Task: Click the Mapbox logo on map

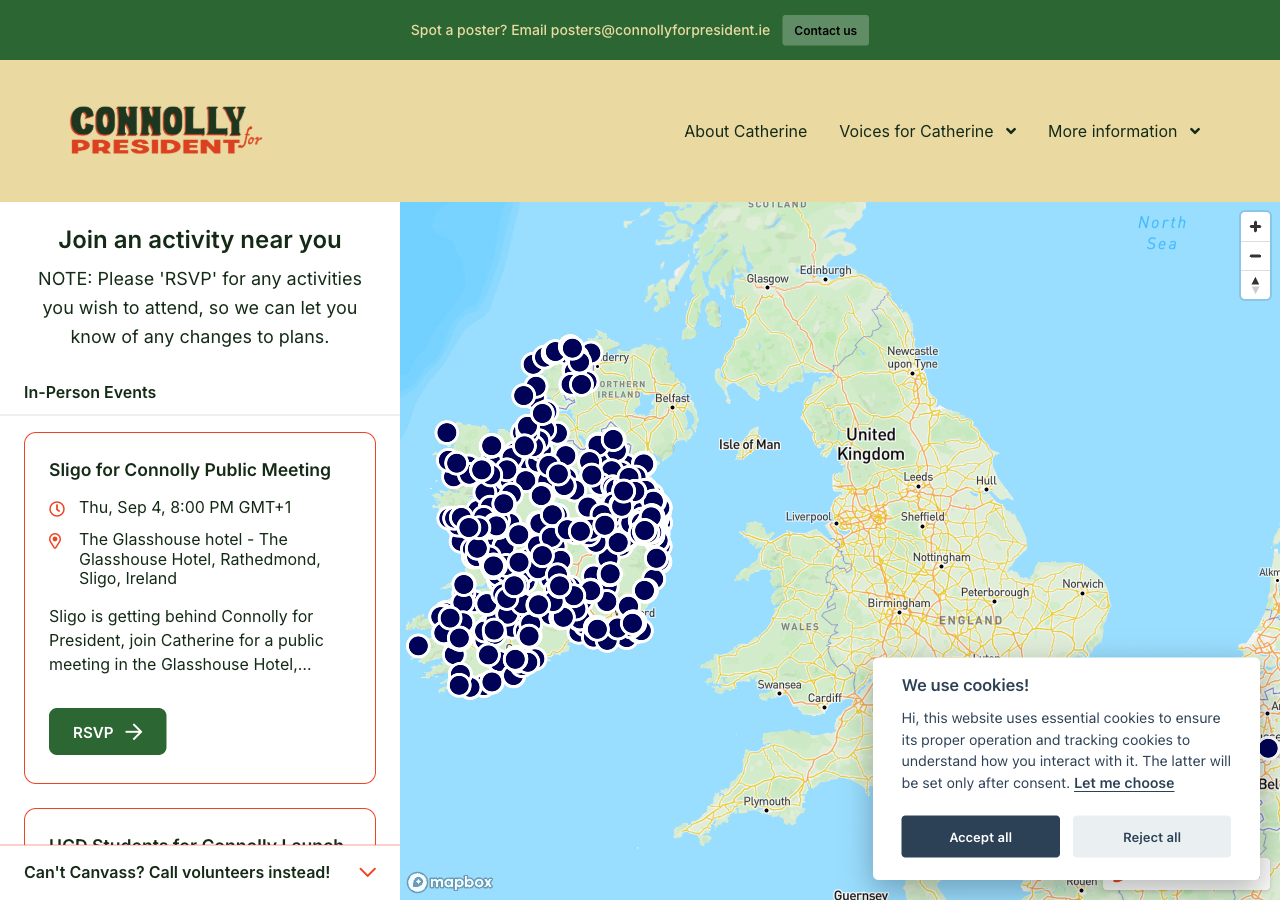Action: click(x=450, y=882)
